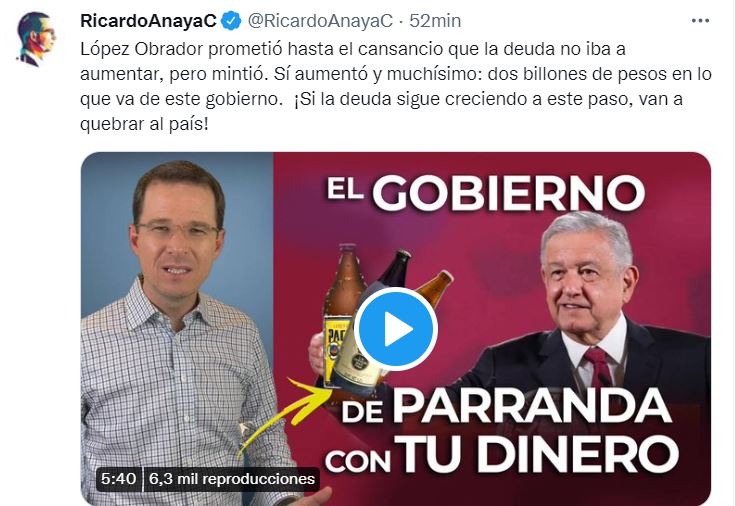The image size is (735, 506).
Task: Play the embedded video
Action: pyautogui.click(x=396, y=329)
